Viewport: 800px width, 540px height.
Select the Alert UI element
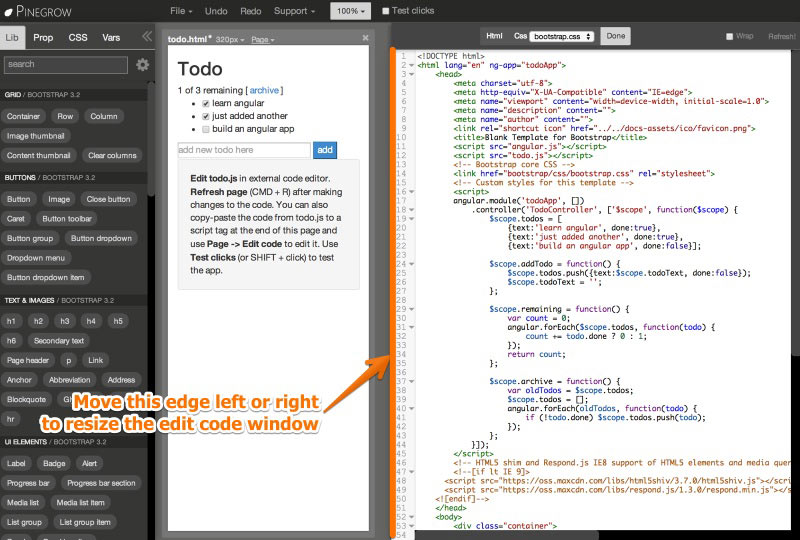89,463
